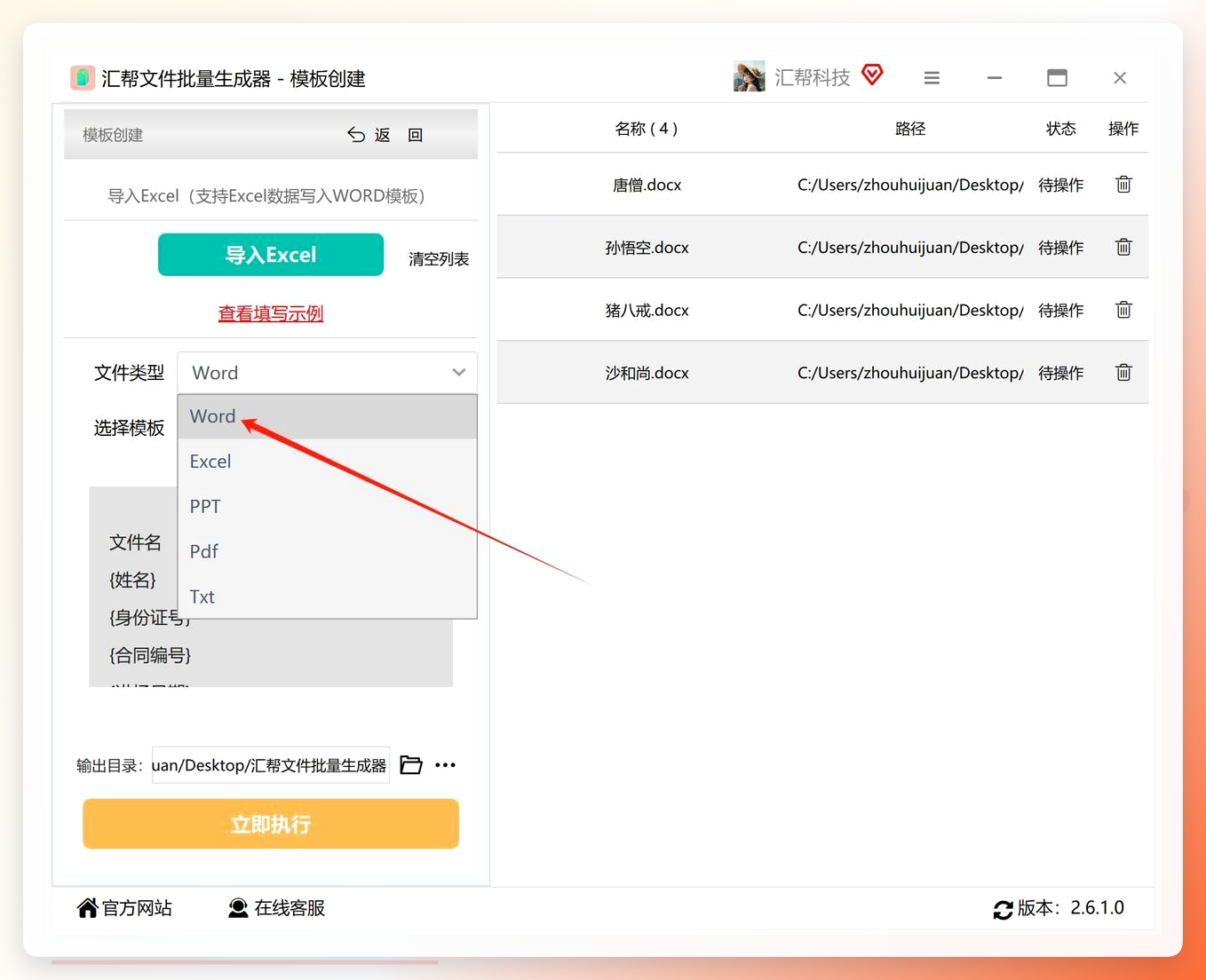Click 猪八戒.docx in the file list

coord(647,311)
